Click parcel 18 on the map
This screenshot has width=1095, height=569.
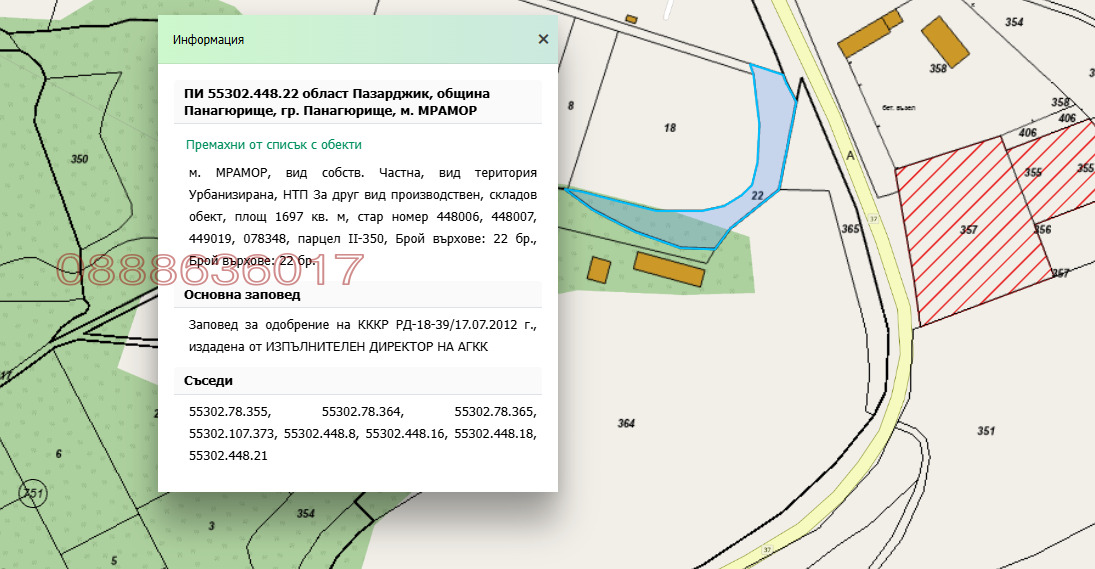(x=670, y=128)
